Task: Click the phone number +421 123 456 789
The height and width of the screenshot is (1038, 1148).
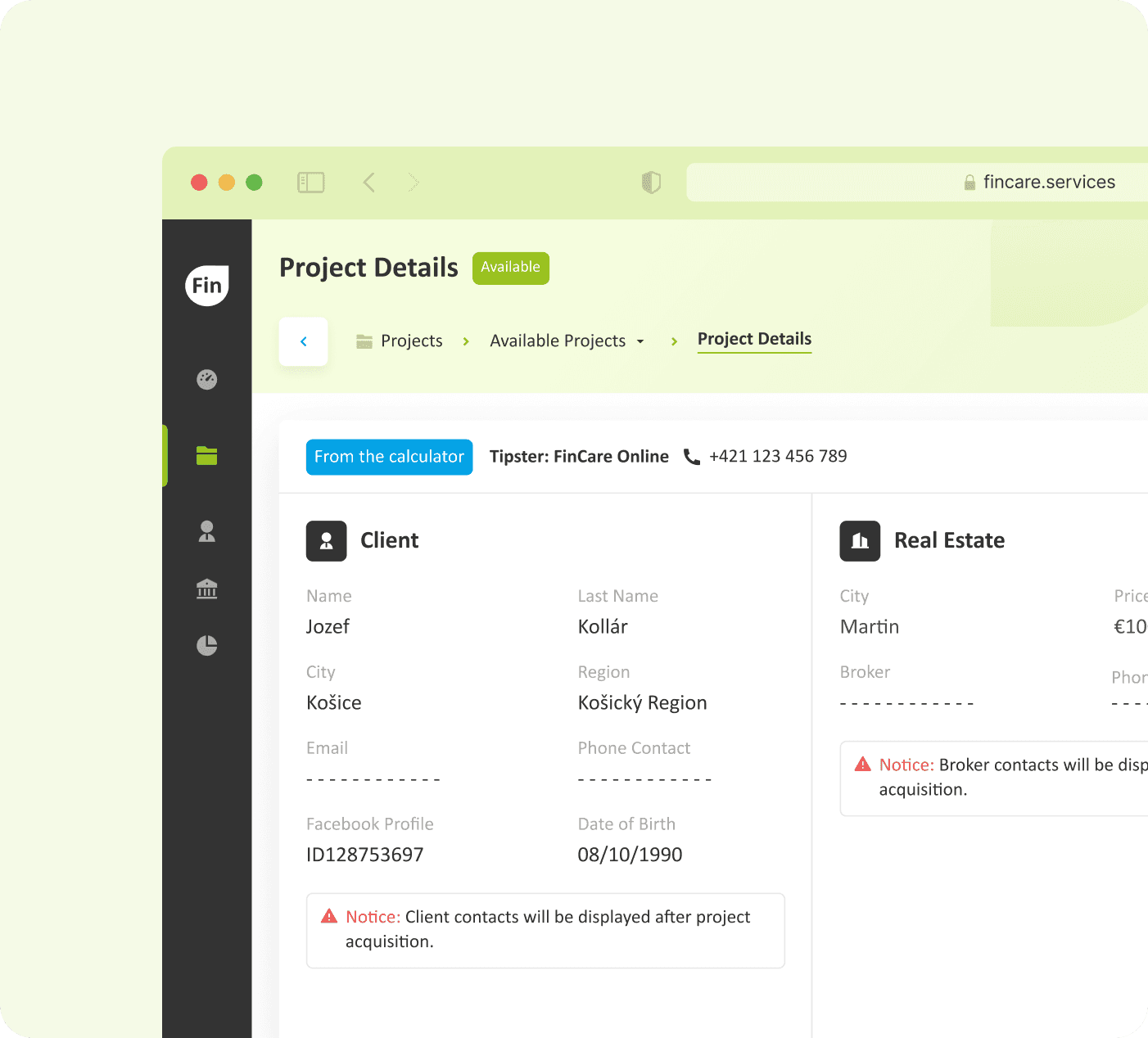Action: (779, 457)
